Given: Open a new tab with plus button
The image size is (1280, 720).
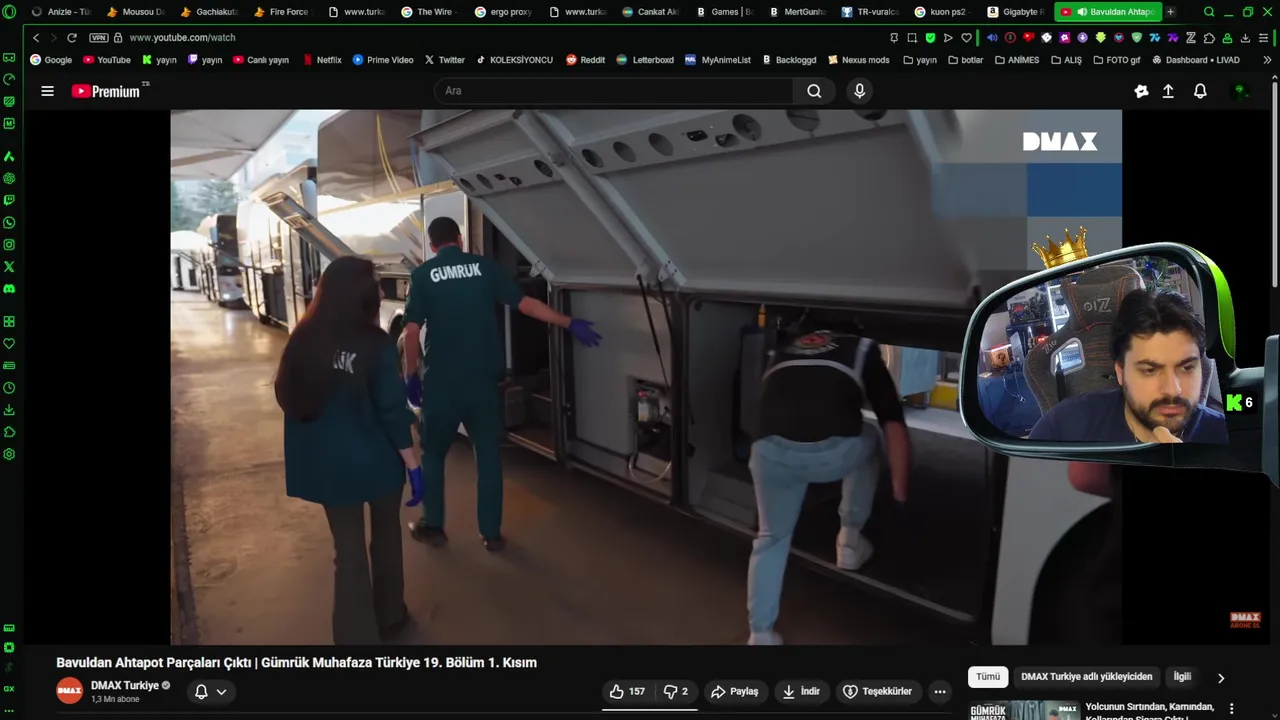Looking at the screenshot, I should pos(1170,12).
